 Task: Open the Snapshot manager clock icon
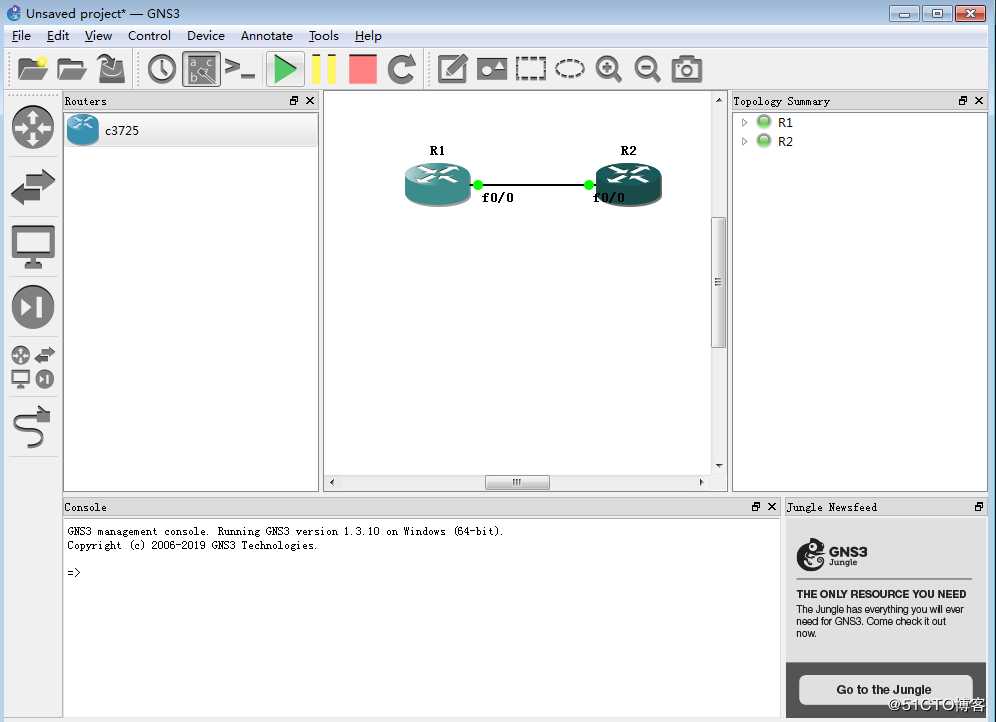(x=162, y=69)
